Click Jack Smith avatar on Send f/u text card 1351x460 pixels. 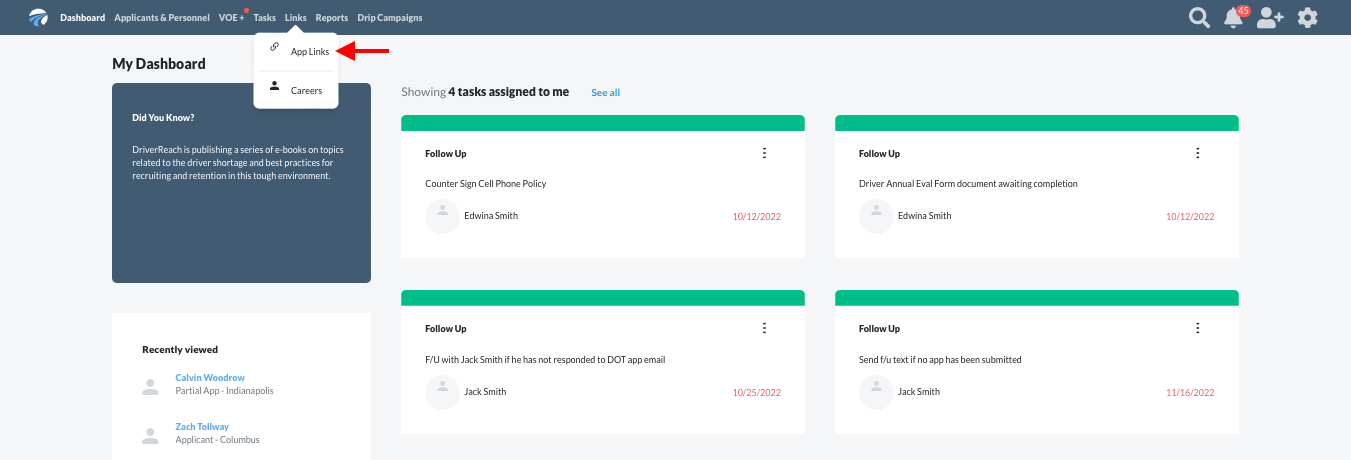click(x=877, y=392)
